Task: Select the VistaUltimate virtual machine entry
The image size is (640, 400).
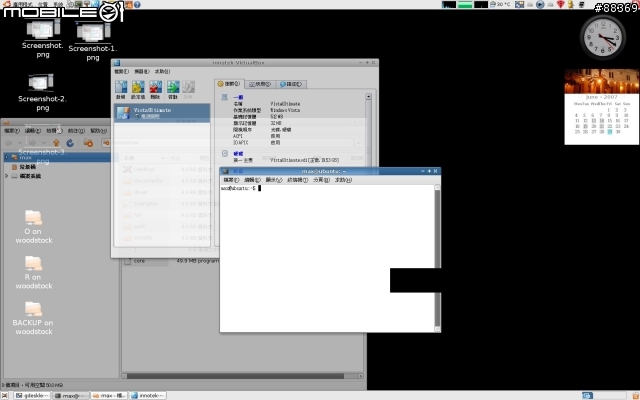Action: [162, 113]
